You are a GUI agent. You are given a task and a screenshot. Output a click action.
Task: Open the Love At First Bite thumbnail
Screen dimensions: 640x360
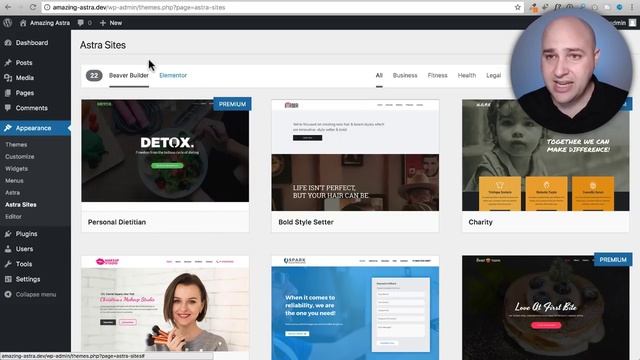pyautogui.click(x=545, y=308)
